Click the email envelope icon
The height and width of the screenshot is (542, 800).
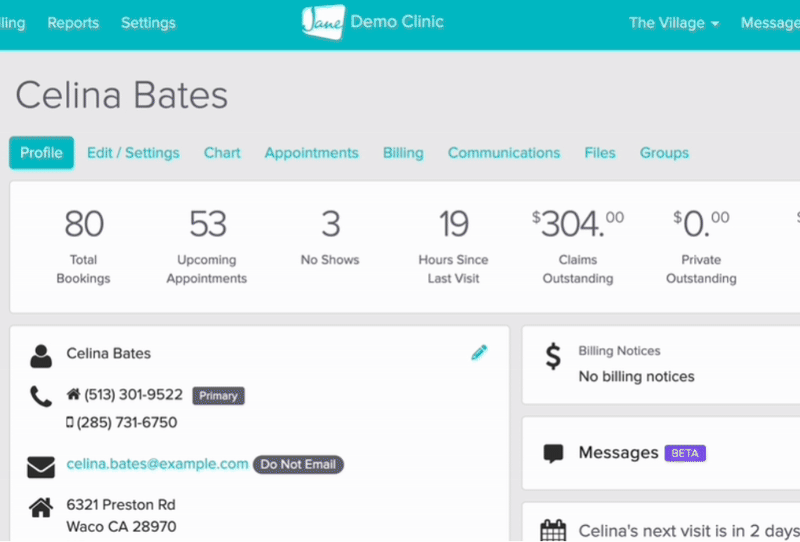[41, 466]
